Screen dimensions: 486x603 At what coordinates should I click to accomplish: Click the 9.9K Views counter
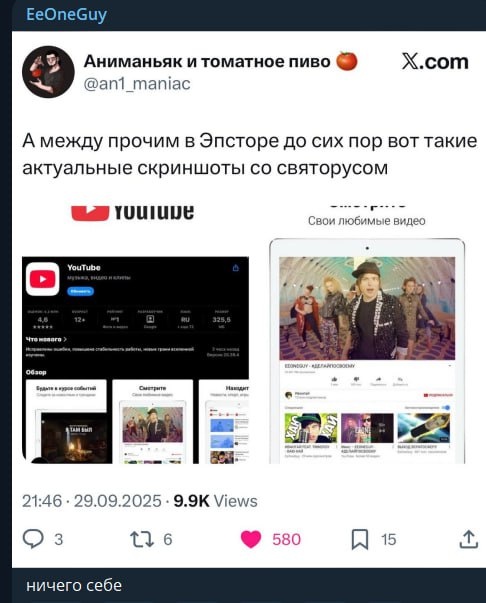tap(215, 501)
